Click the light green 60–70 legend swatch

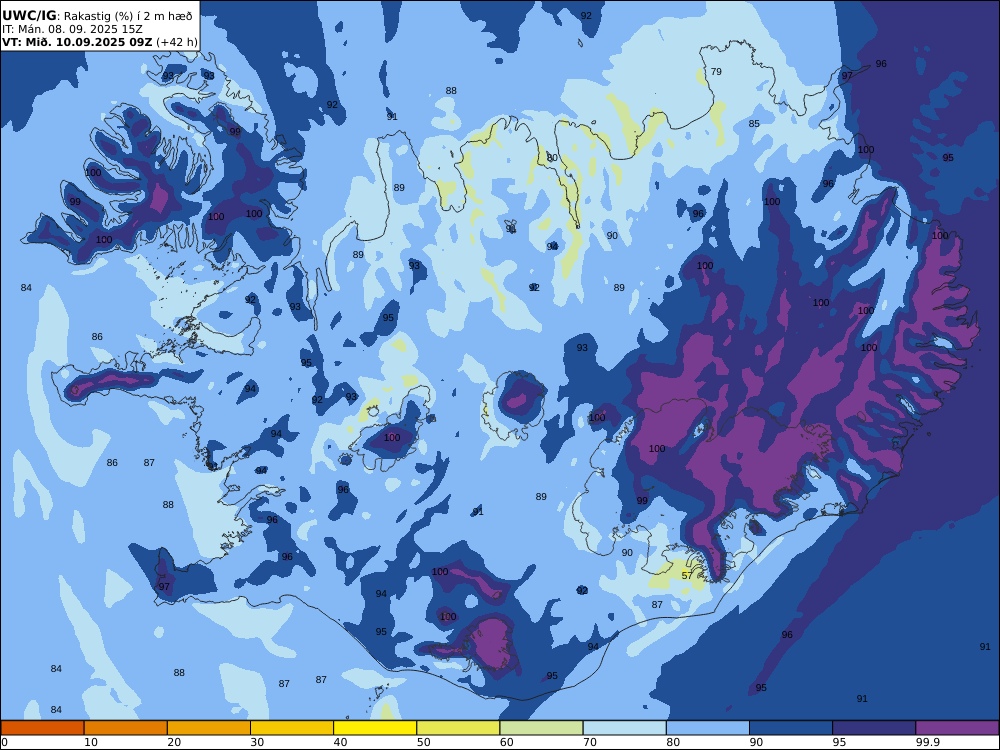pyautogui.click(x=541, y=728)
